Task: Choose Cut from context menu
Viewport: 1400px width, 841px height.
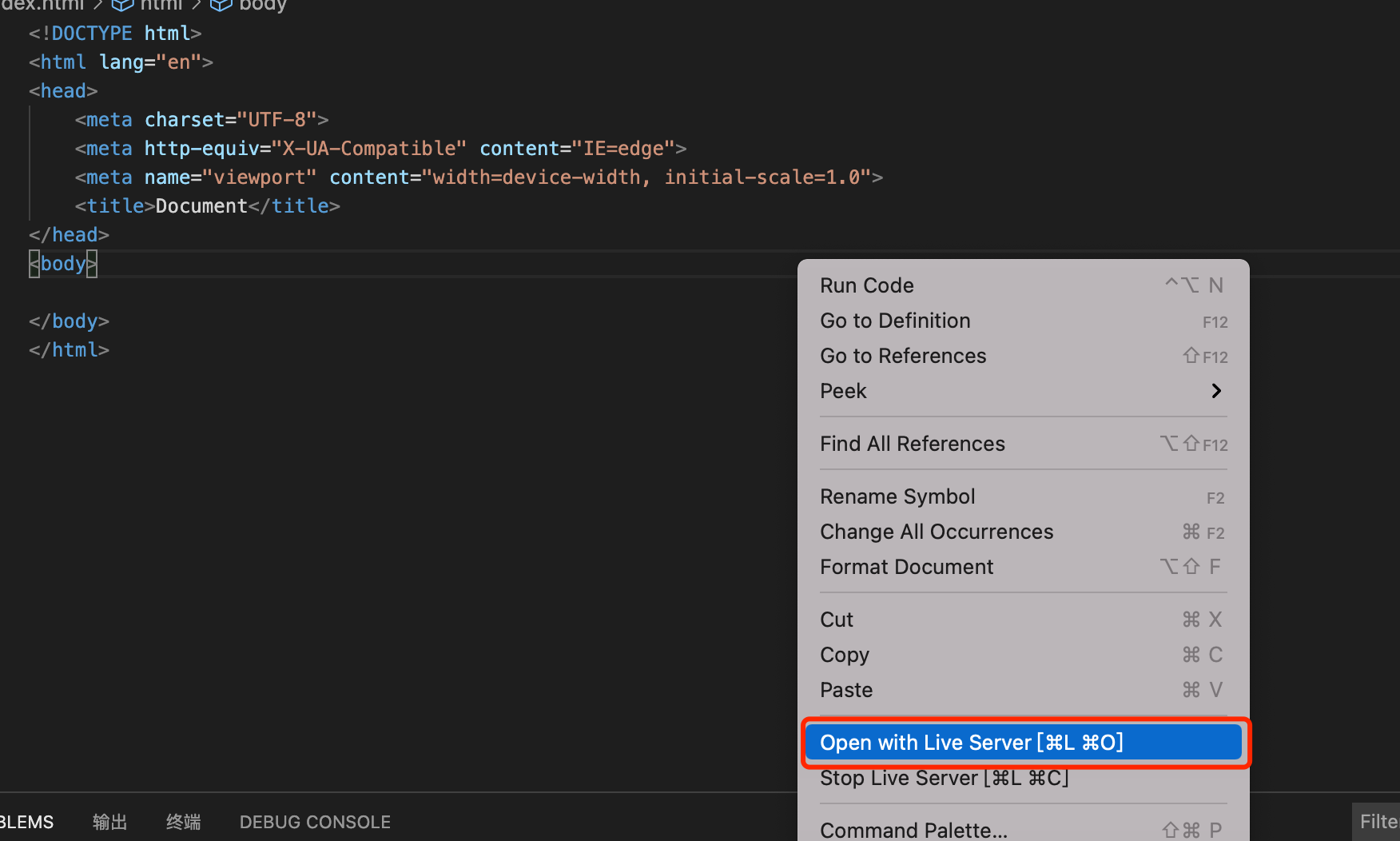Action: [1023, 620]
